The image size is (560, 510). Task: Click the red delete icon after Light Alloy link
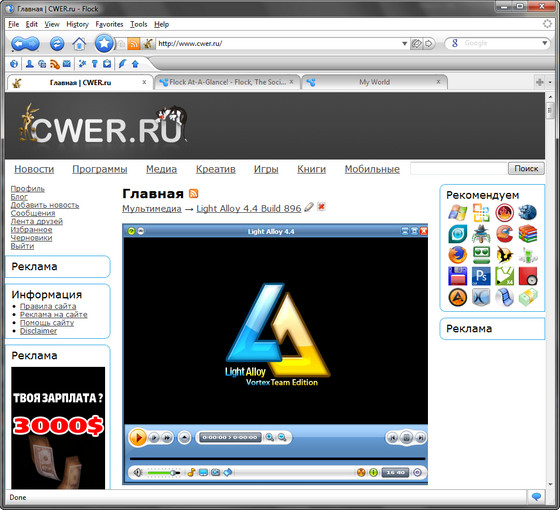pos(321,206)
